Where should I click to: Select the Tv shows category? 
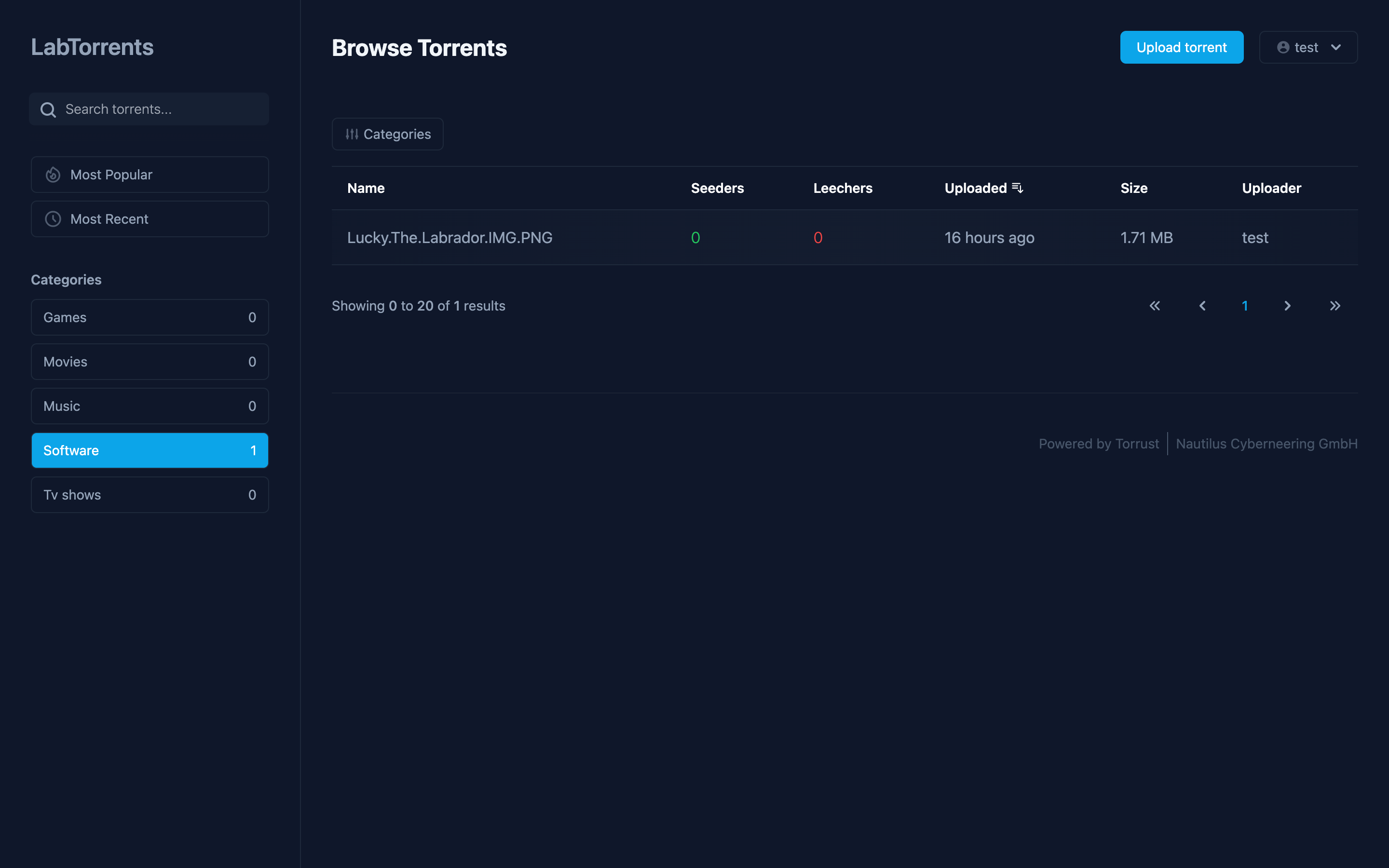(x=149, y=495)
